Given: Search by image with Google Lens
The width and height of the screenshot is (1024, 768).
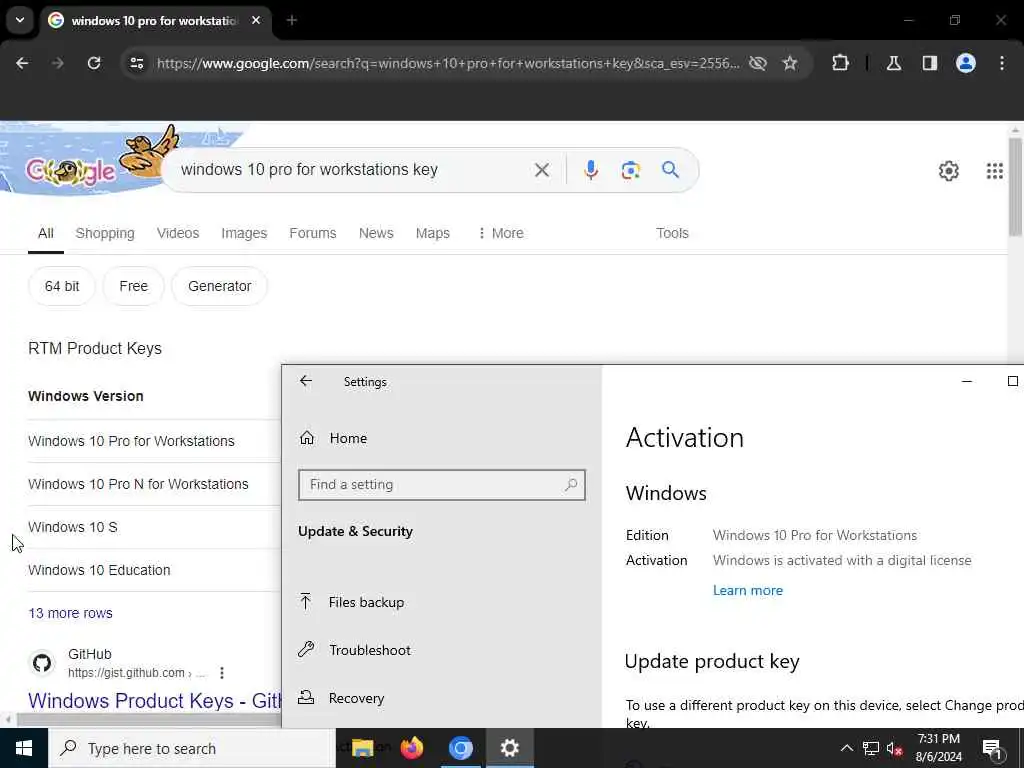Looking at the screenshot, I should 631,170.
